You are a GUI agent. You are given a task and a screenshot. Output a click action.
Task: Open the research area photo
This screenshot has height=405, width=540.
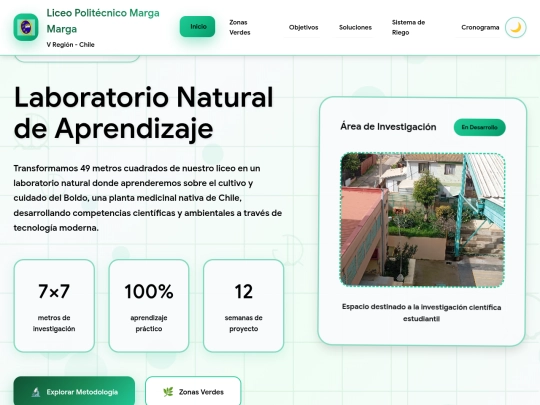click(423, 220)
